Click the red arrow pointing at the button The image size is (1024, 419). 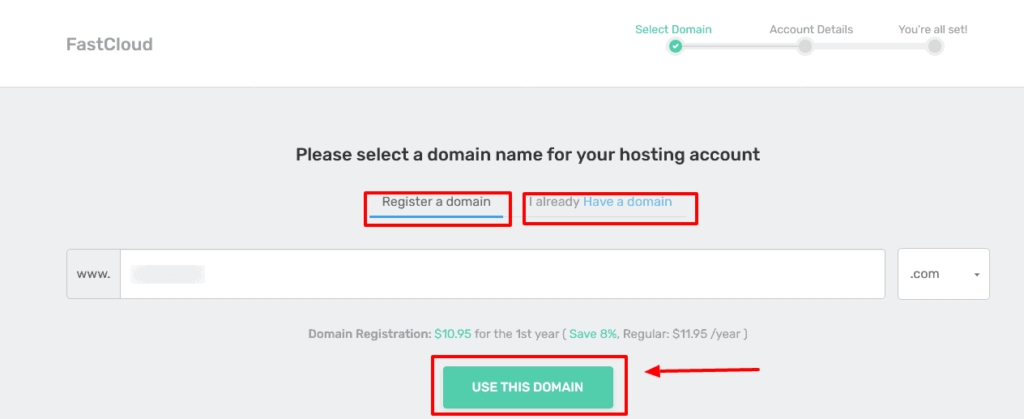click(x=703, y=371)
